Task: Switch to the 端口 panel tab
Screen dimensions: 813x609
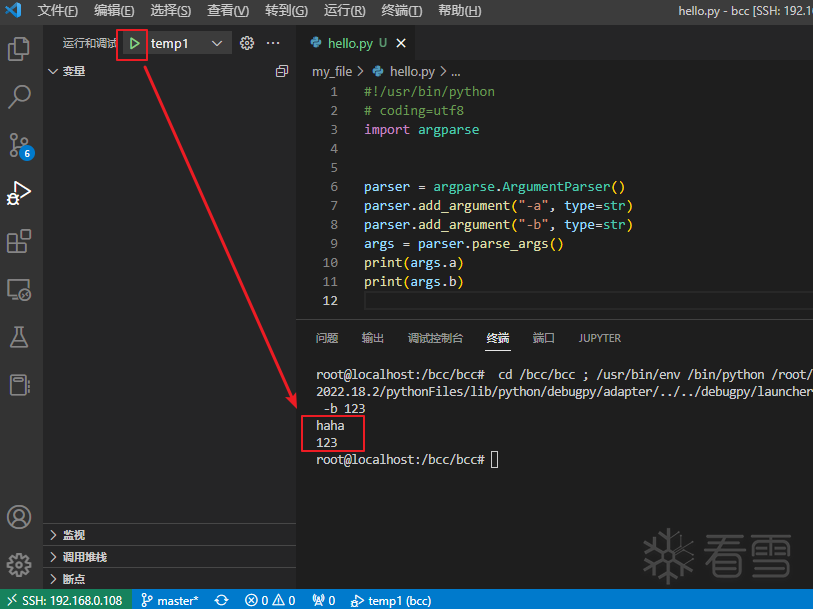Action: click(x=543, y=338)
